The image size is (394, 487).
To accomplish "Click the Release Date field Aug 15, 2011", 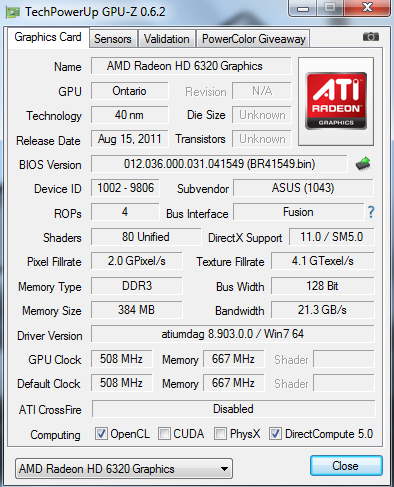I will coord(130,139).
